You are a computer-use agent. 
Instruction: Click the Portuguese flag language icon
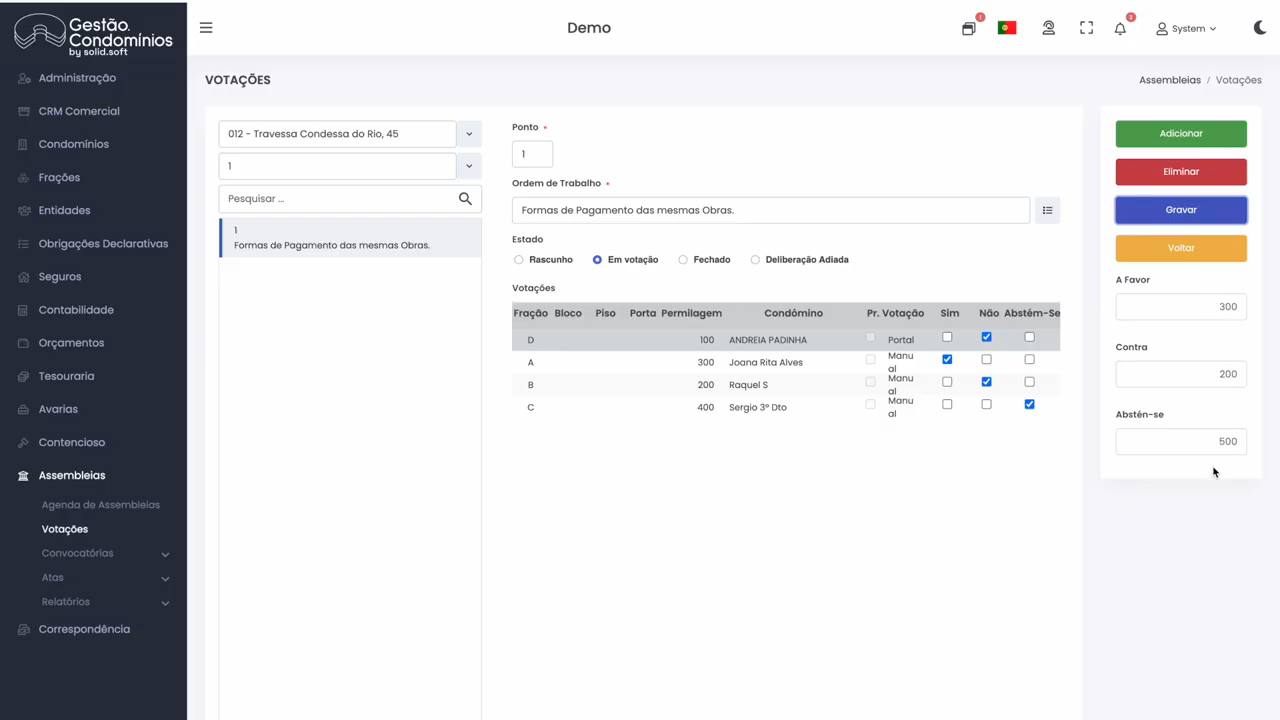tap(1007, 28)
